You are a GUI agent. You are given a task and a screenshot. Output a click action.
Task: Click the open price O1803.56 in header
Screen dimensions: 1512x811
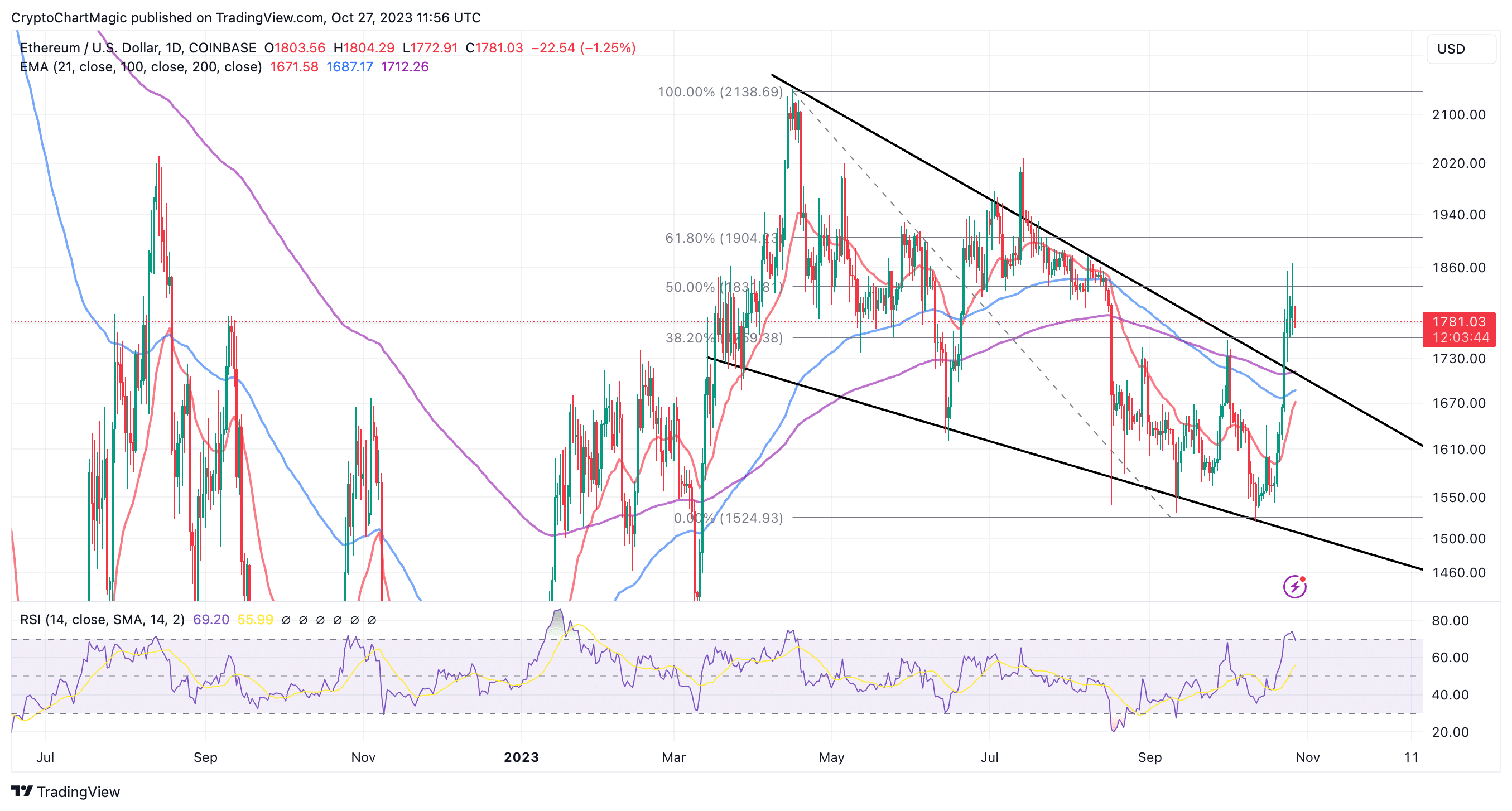tap(295, 47)
